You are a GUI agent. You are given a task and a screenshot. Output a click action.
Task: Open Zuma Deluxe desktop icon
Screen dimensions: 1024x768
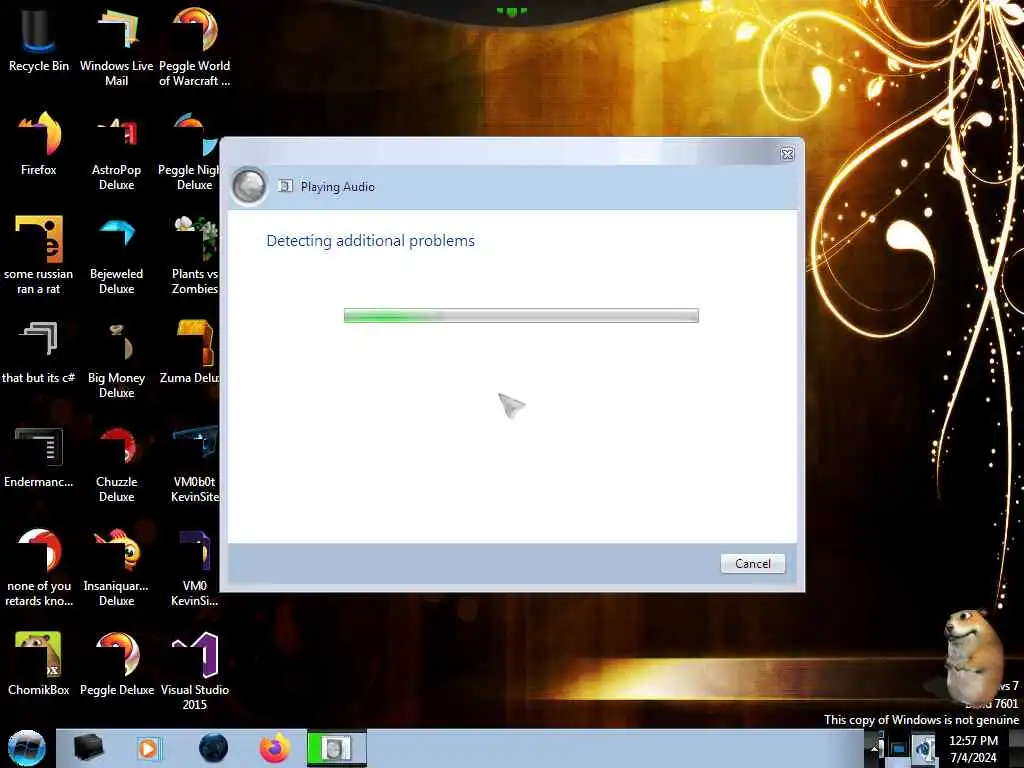pyautogui.click(x=190, y=352)
